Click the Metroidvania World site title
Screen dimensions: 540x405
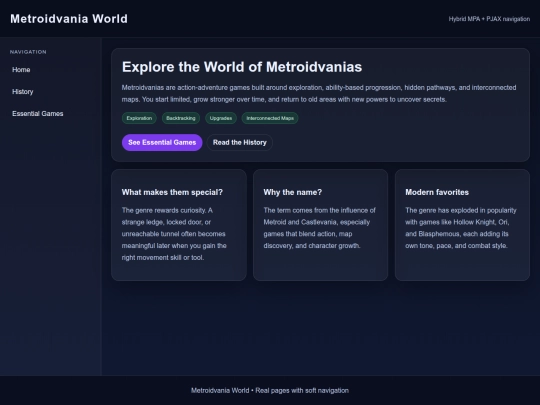tap(69, 19)
